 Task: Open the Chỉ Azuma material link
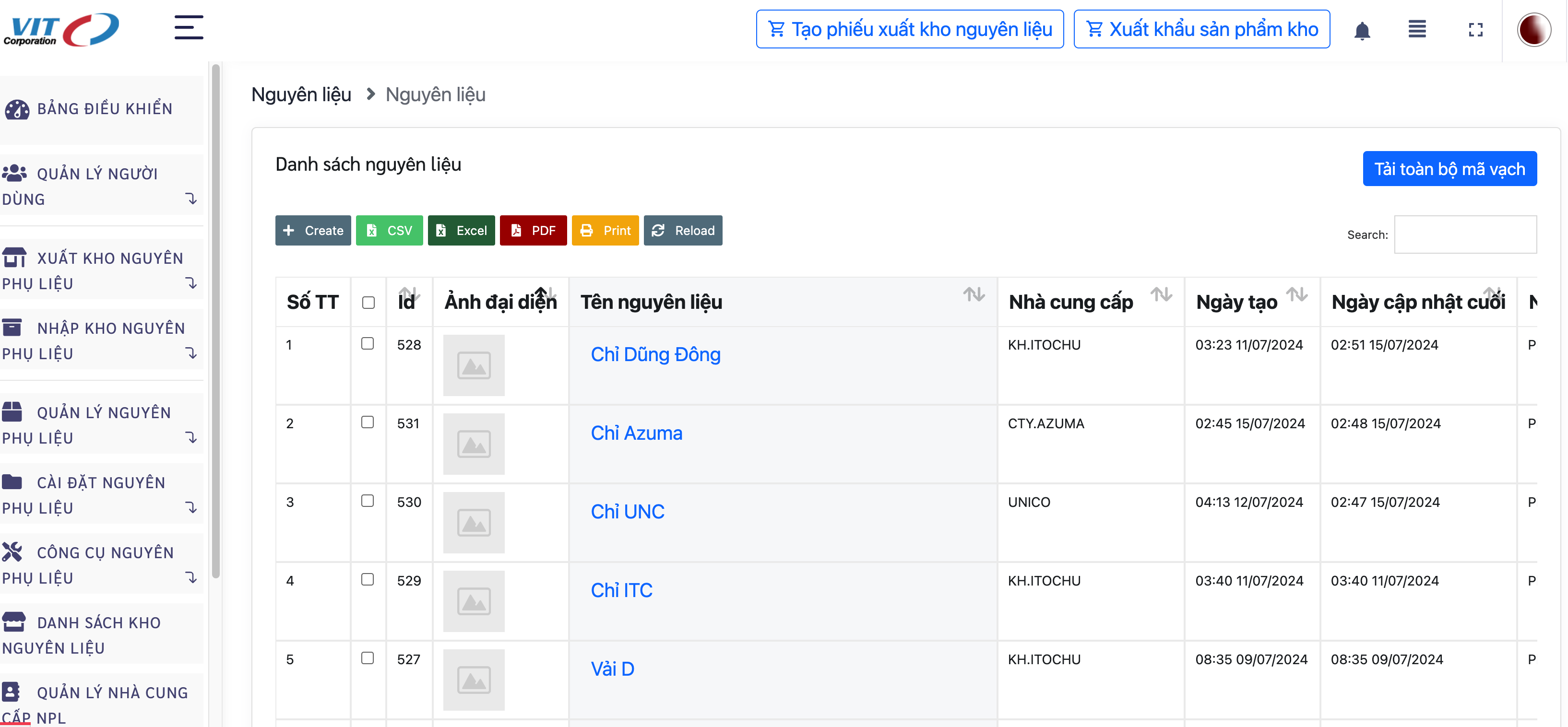tap(636, 433)
